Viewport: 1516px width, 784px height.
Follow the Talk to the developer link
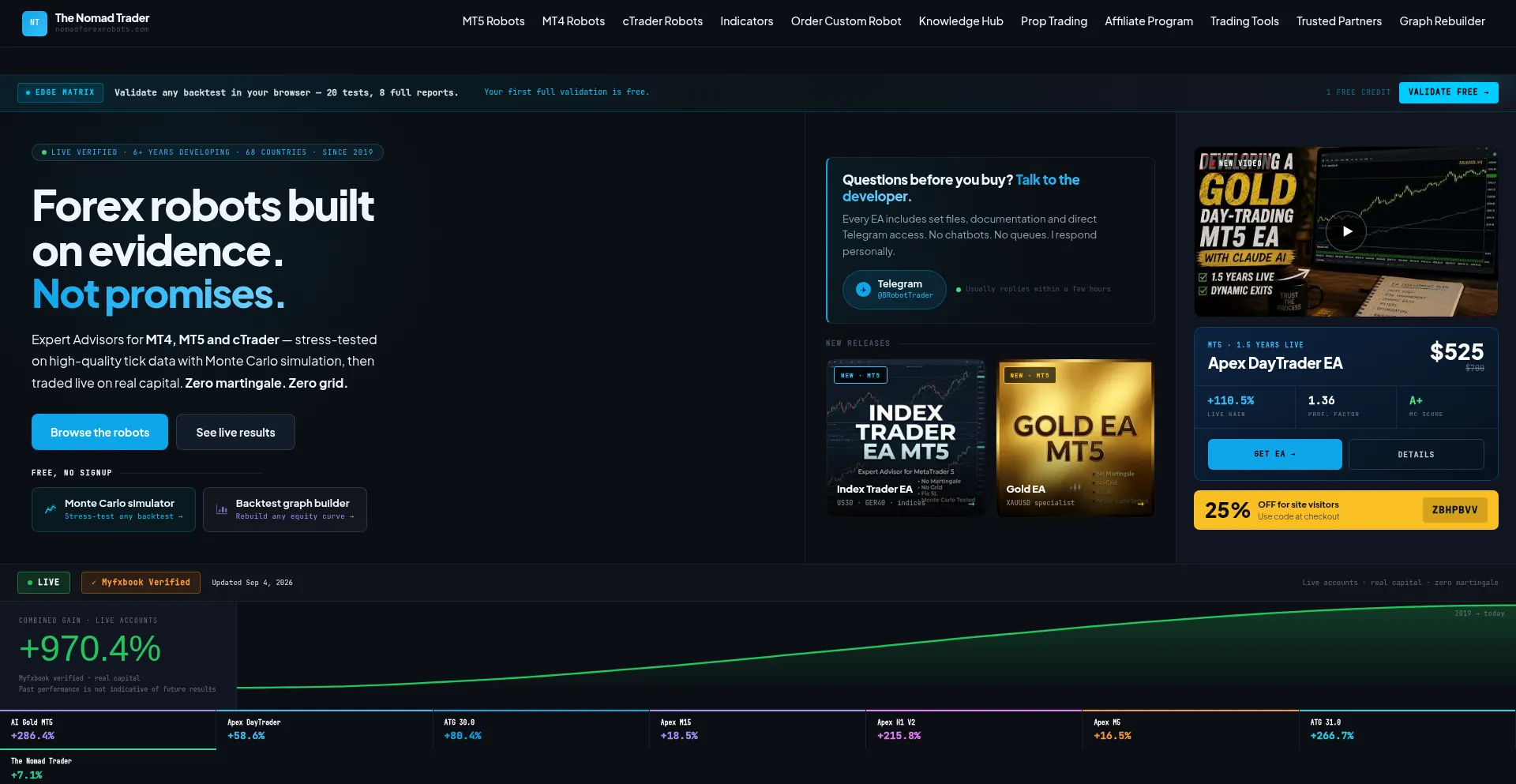pos(961,188)
